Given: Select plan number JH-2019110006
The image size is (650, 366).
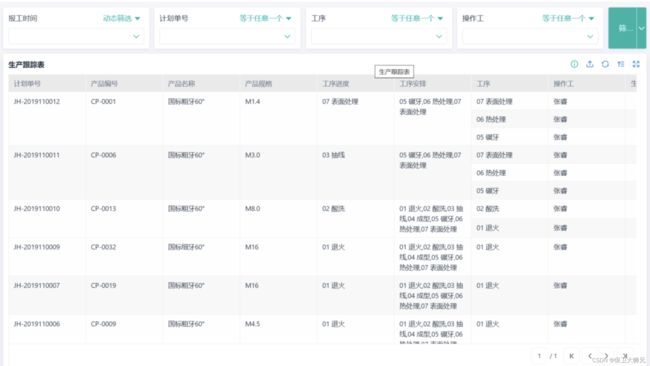Looking at the screenshot, I should coord(36,324).
